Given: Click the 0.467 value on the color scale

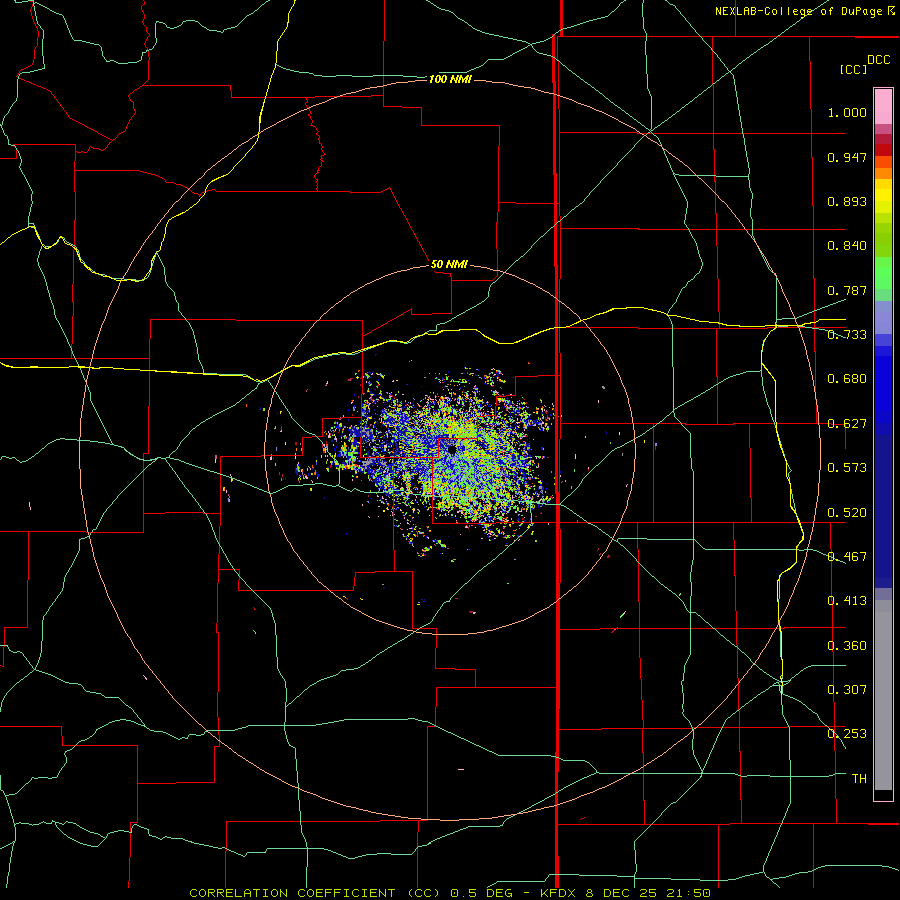Looking at the screenshot, I should (x=847, y=556).
